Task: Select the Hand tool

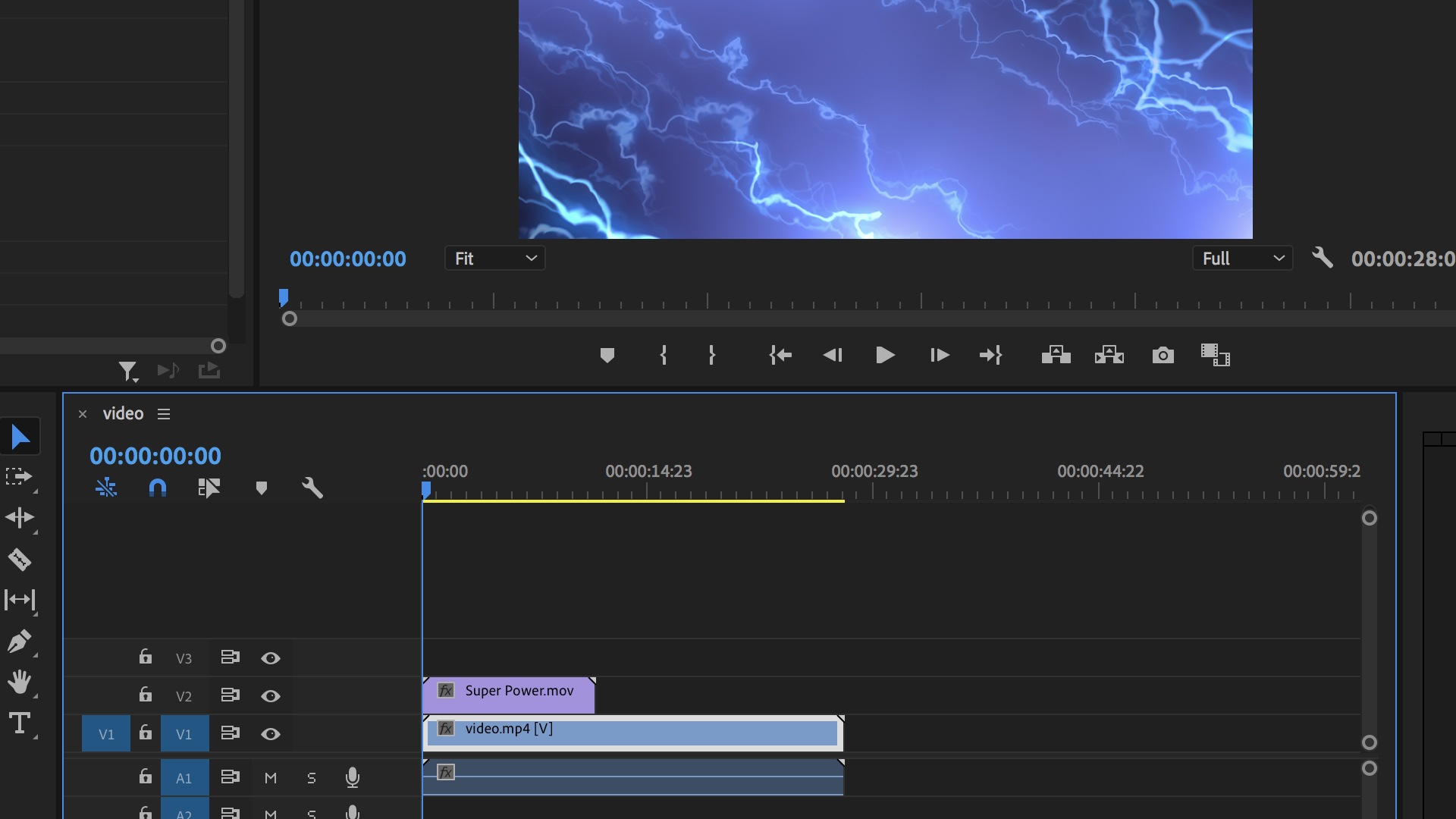Action: 20,682
